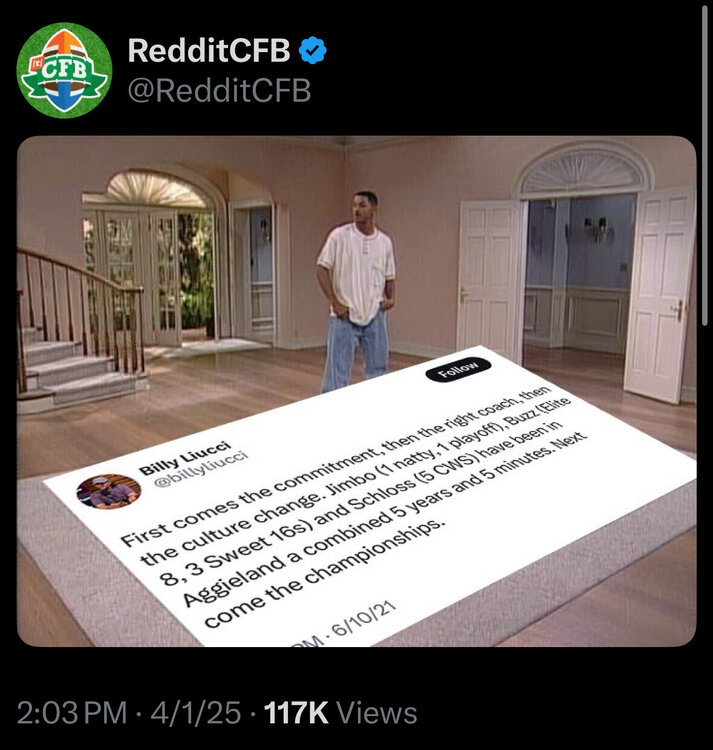
Task: Open the RedditCFB display name
Action: (x=208, y=50)
